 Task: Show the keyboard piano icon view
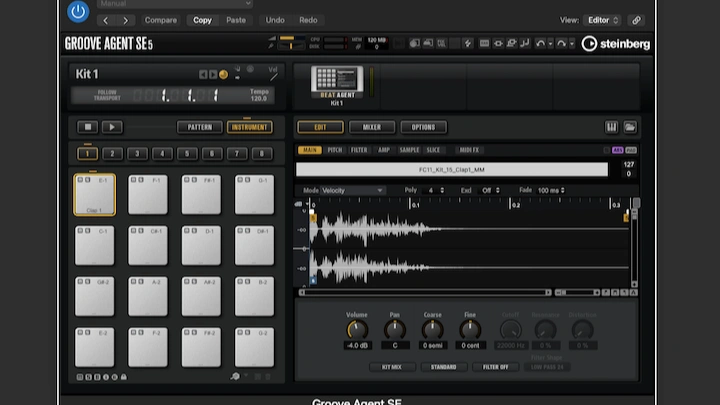pos(612,127)
